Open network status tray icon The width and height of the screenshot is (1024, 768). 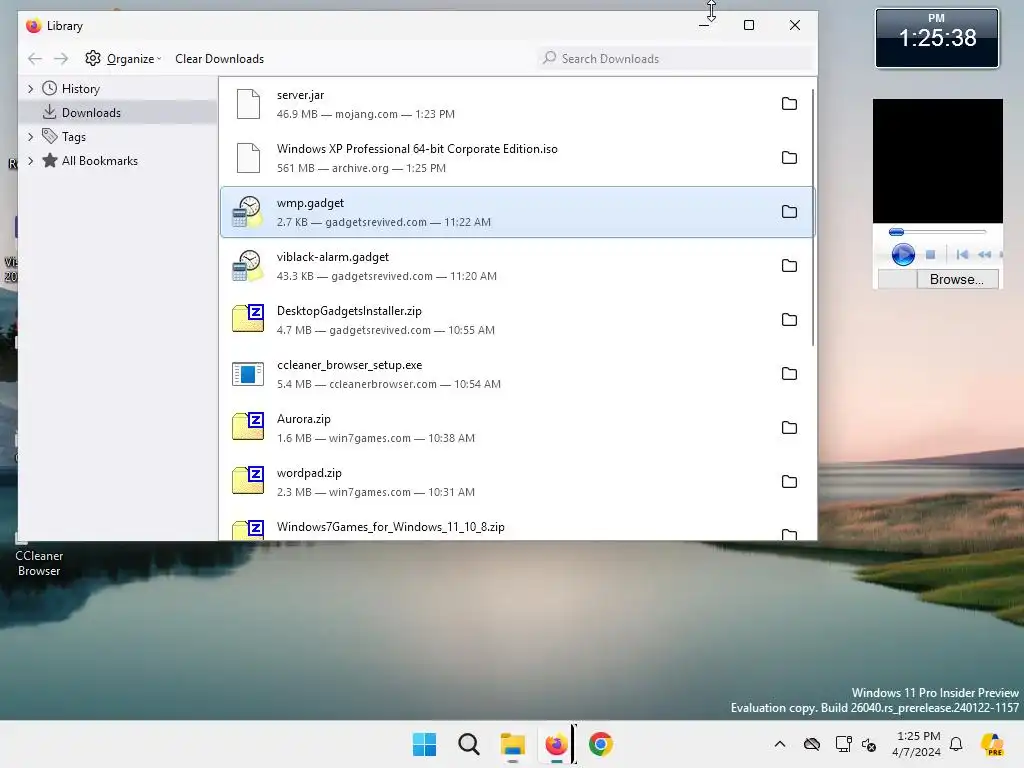(x=843, y=744)
